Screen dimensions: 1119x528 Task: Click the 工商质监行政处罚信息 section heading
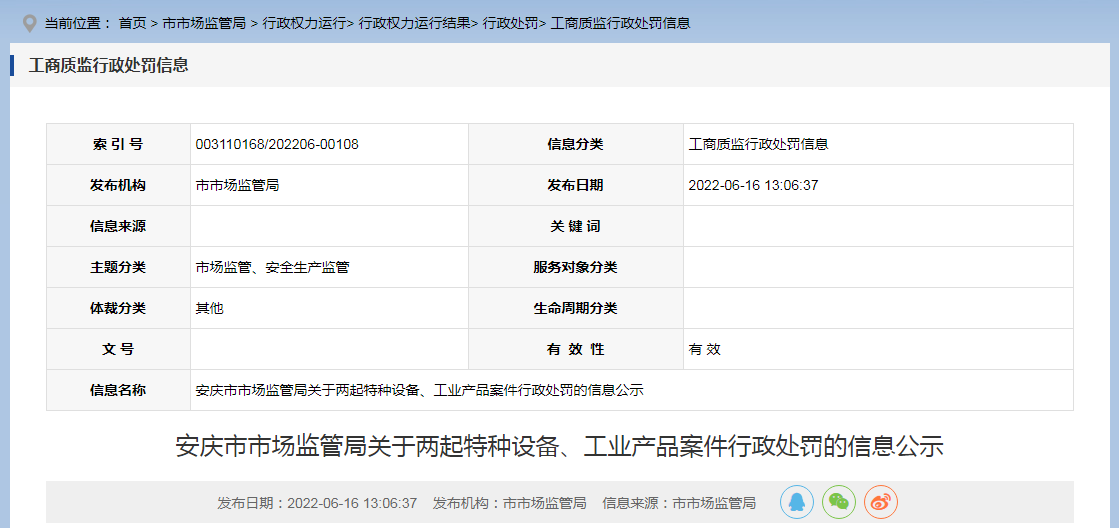(108, 65)
